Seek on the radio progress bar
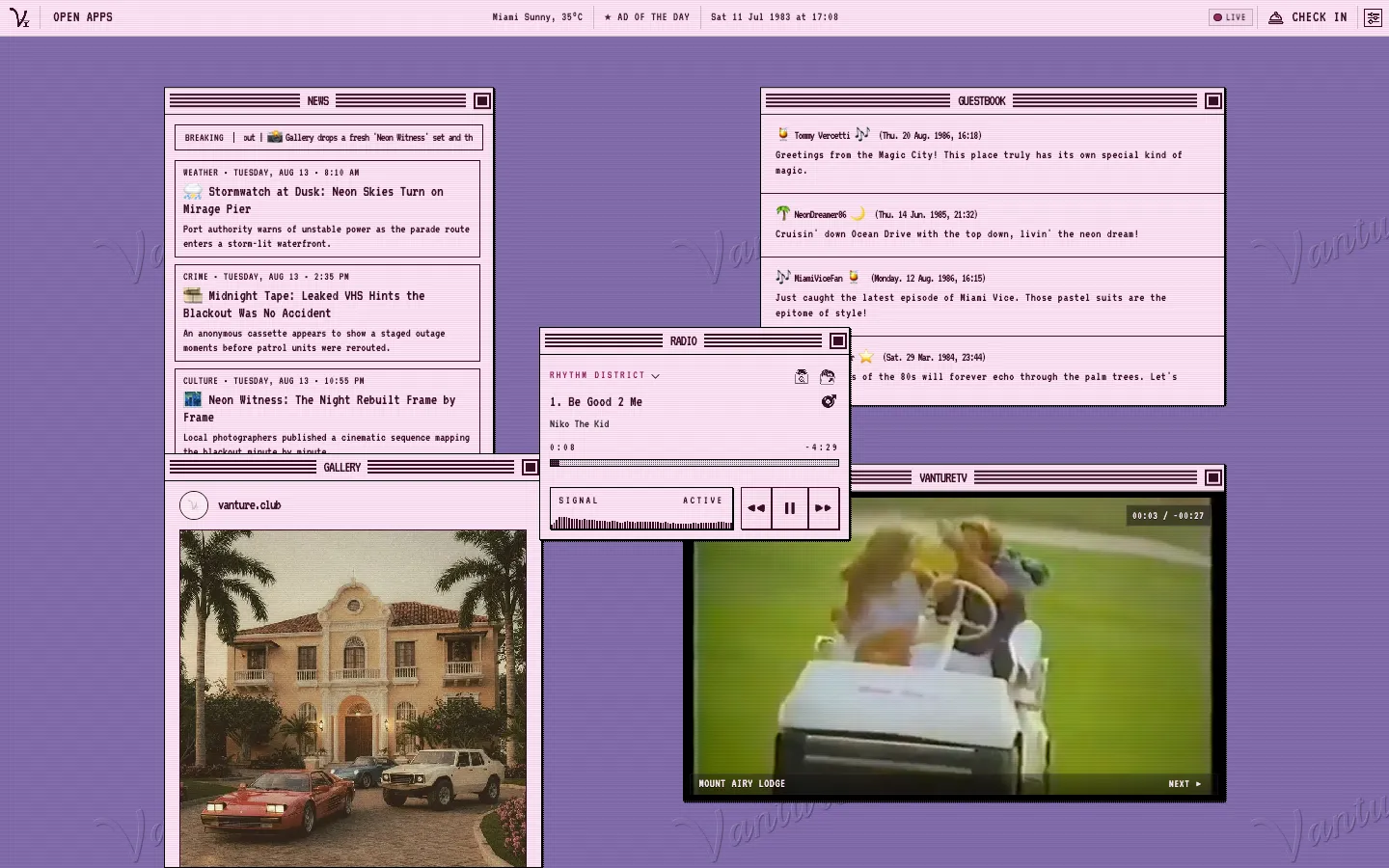This screenshot has height=868, width=1389. coord(694,463)
